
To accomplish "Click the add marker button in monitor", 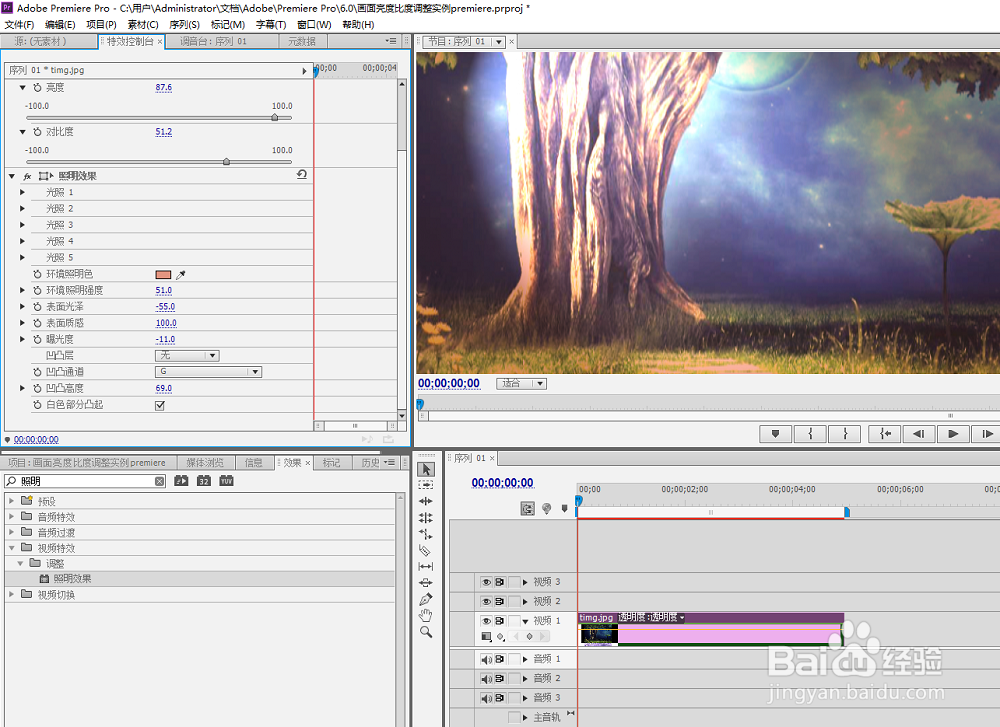I will (776, 434).
